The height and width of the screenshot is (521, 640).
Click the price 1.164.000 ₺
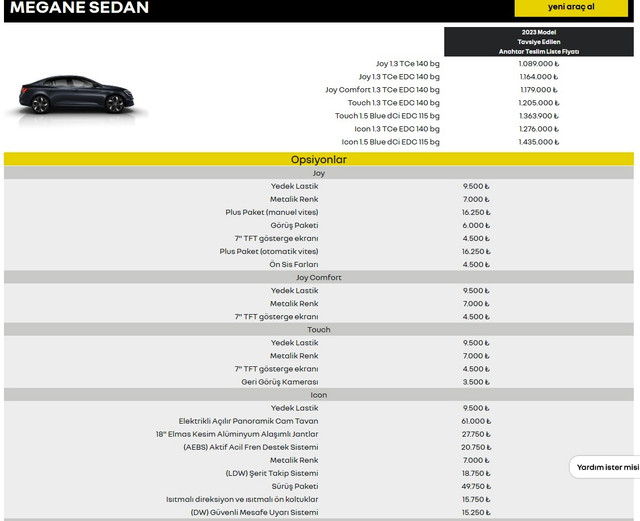point(539,77)
